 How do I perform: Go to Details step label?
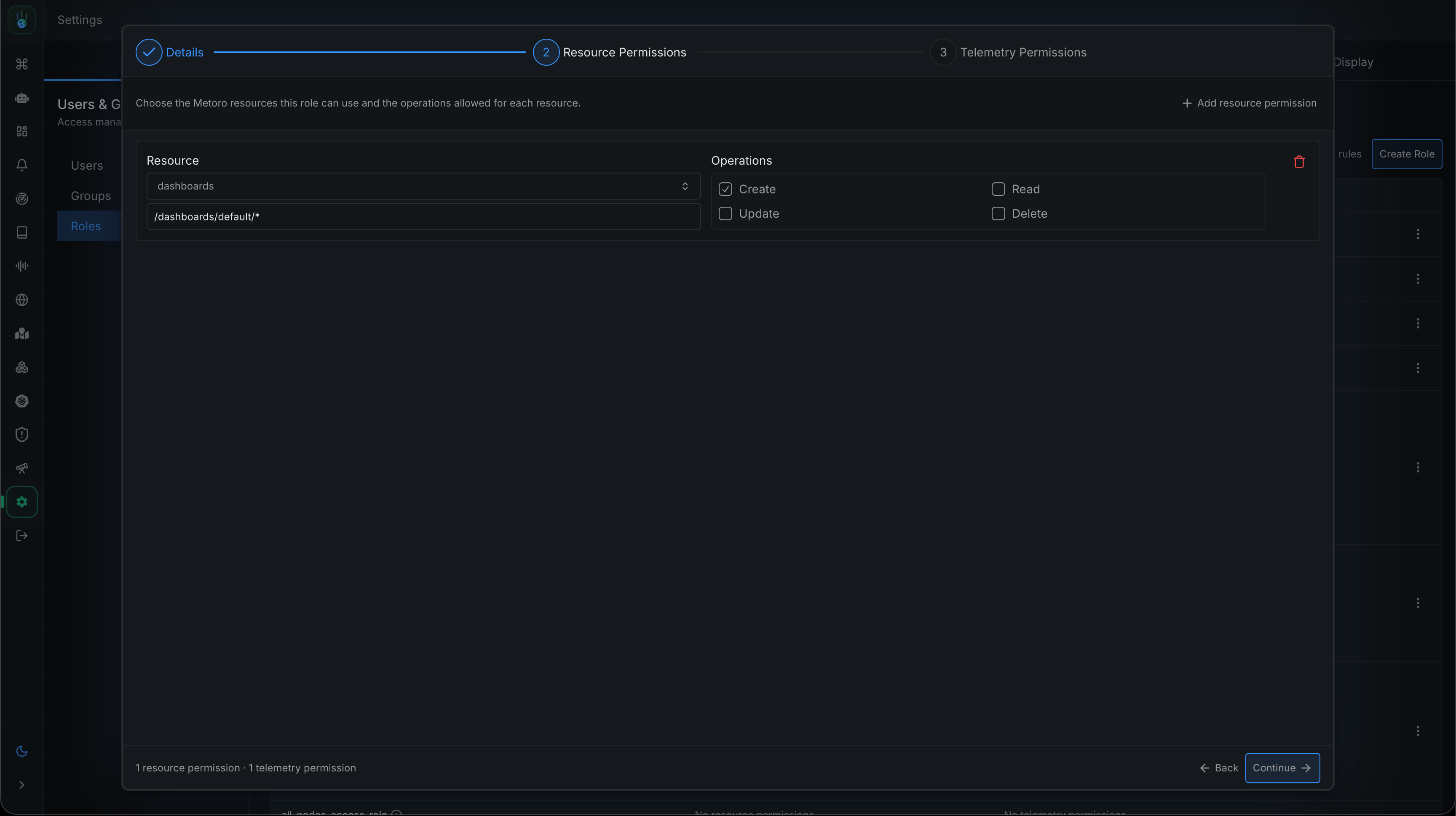pyautogui.click(x=185, y=53)
